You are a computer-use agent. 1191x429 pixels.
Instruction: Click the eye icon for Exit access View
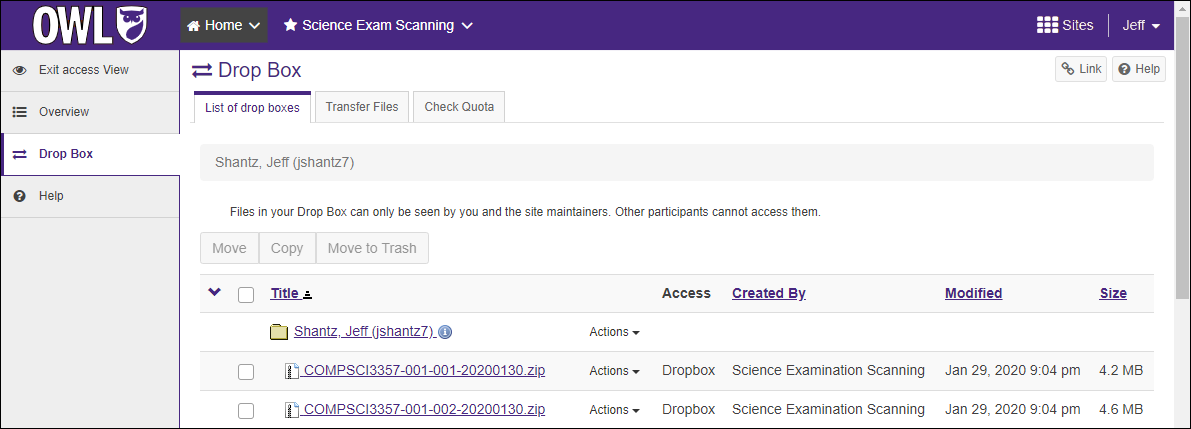(20, 70)
